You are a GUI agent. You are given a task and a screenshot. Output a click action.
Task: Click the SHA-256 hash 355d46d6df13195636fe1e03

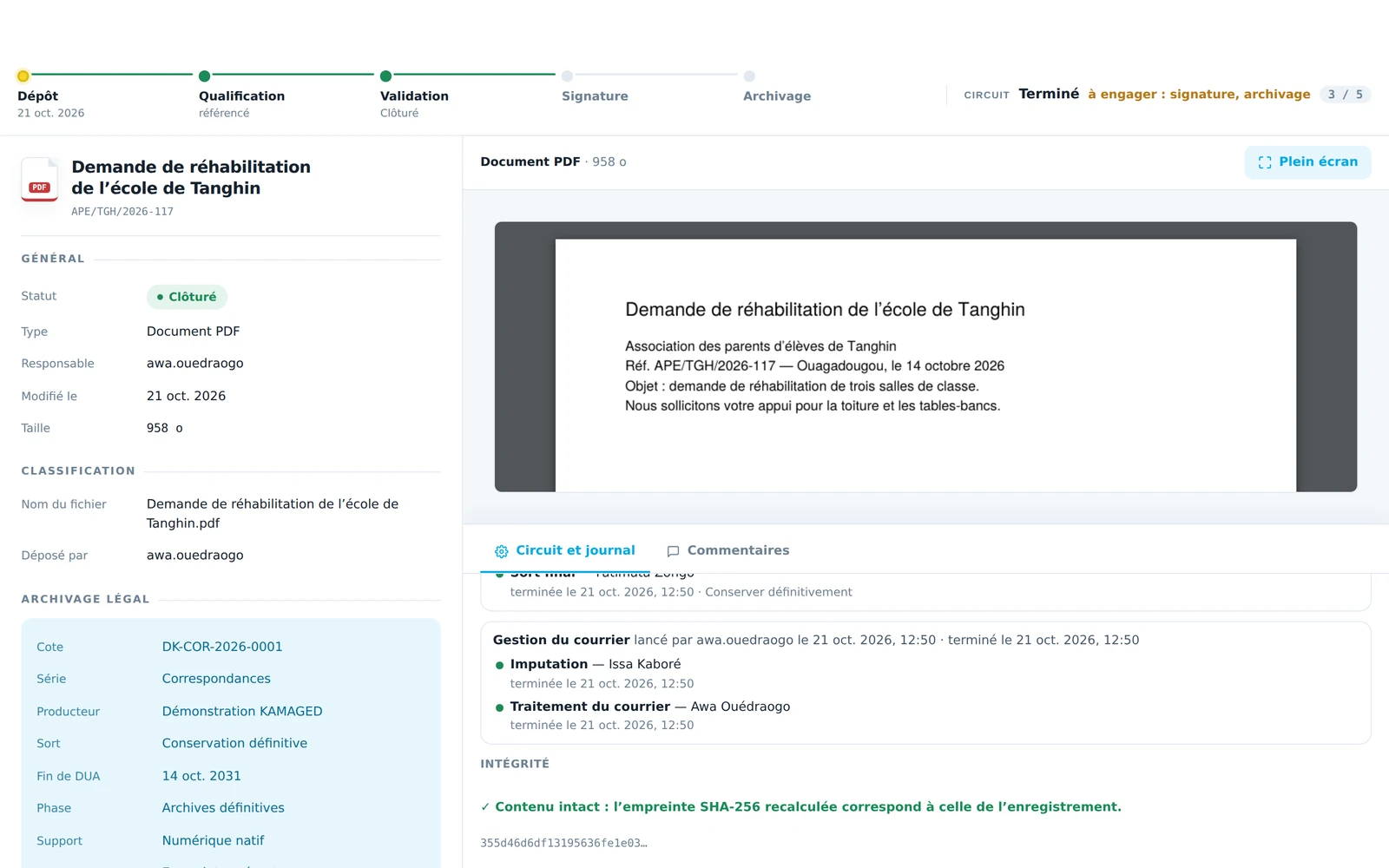(563, 844)
